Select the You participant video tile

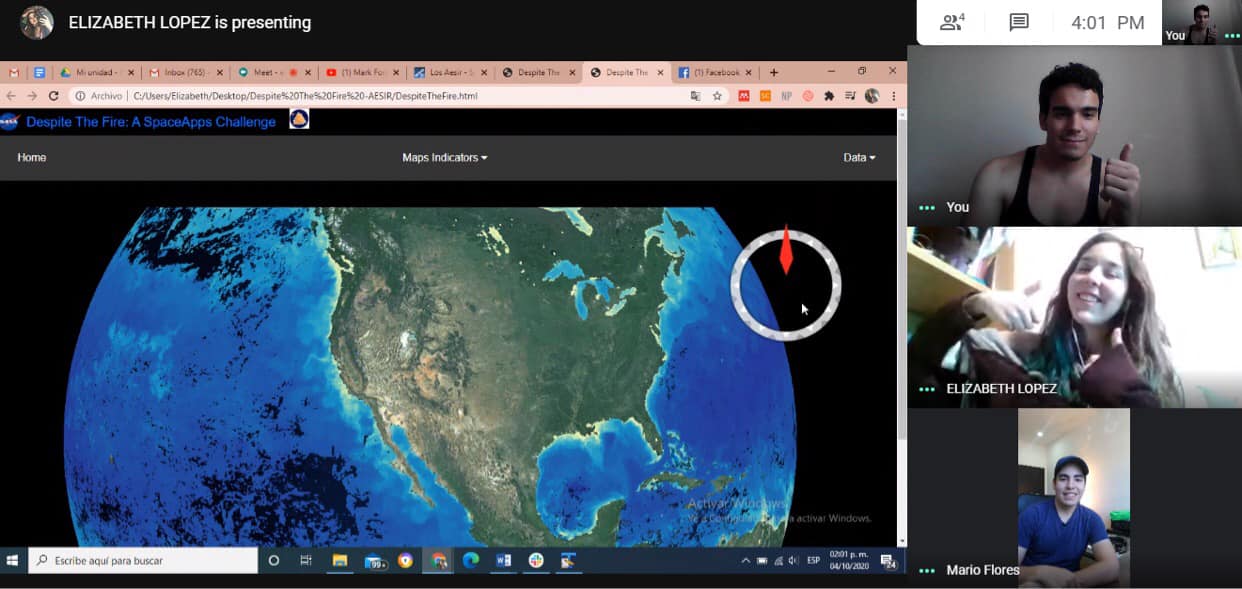click(1074, 135)
